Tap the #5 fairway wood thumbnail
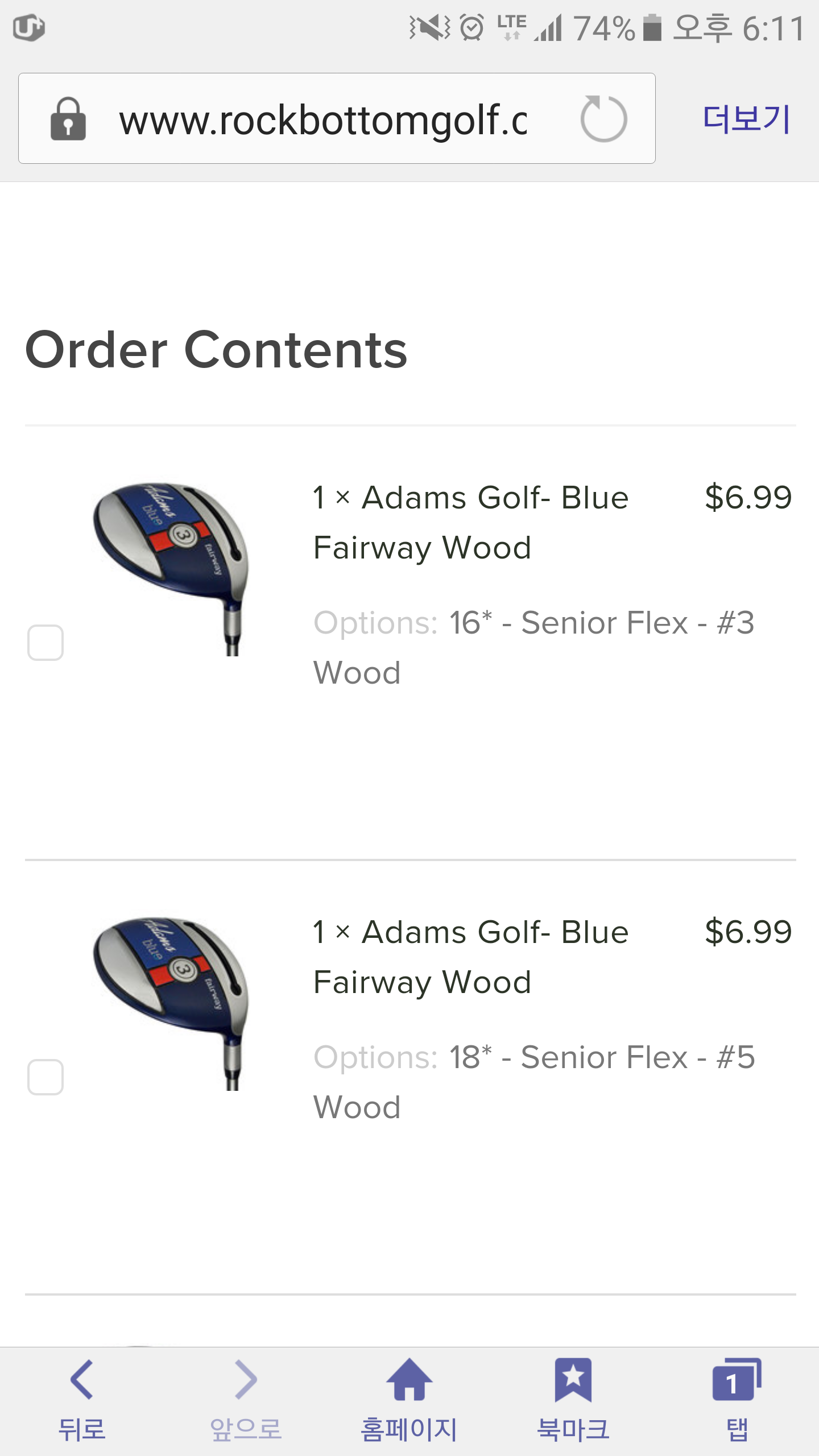819x1456 pixels. [x=171, y=1003]
